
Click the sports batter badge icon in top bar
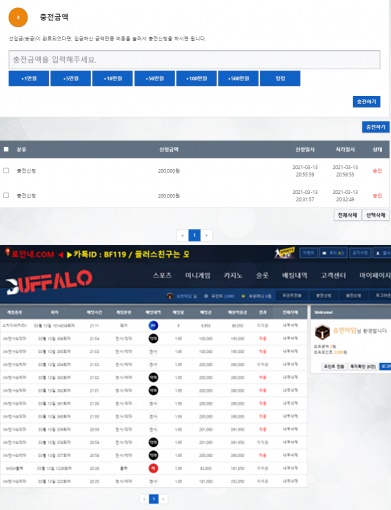coord(285,253)
